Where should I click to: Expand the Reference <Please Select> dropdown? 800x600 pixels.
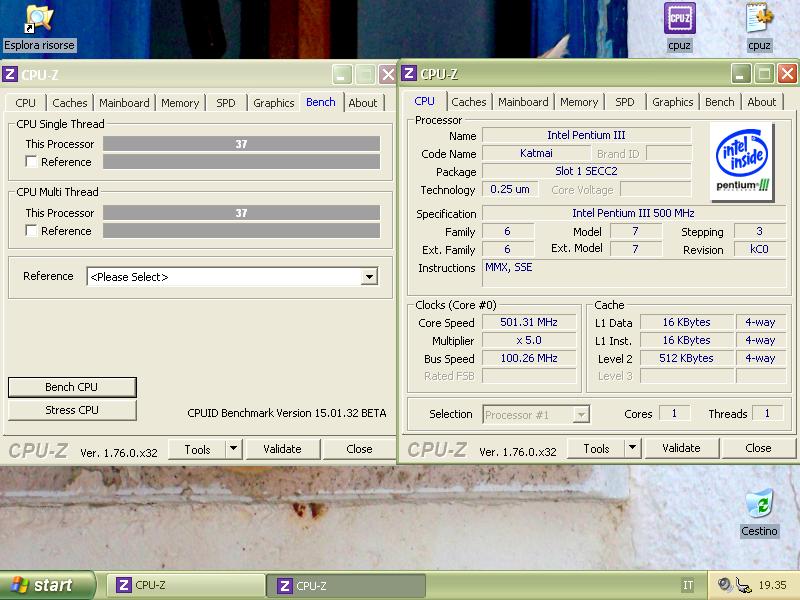point(369,277)
